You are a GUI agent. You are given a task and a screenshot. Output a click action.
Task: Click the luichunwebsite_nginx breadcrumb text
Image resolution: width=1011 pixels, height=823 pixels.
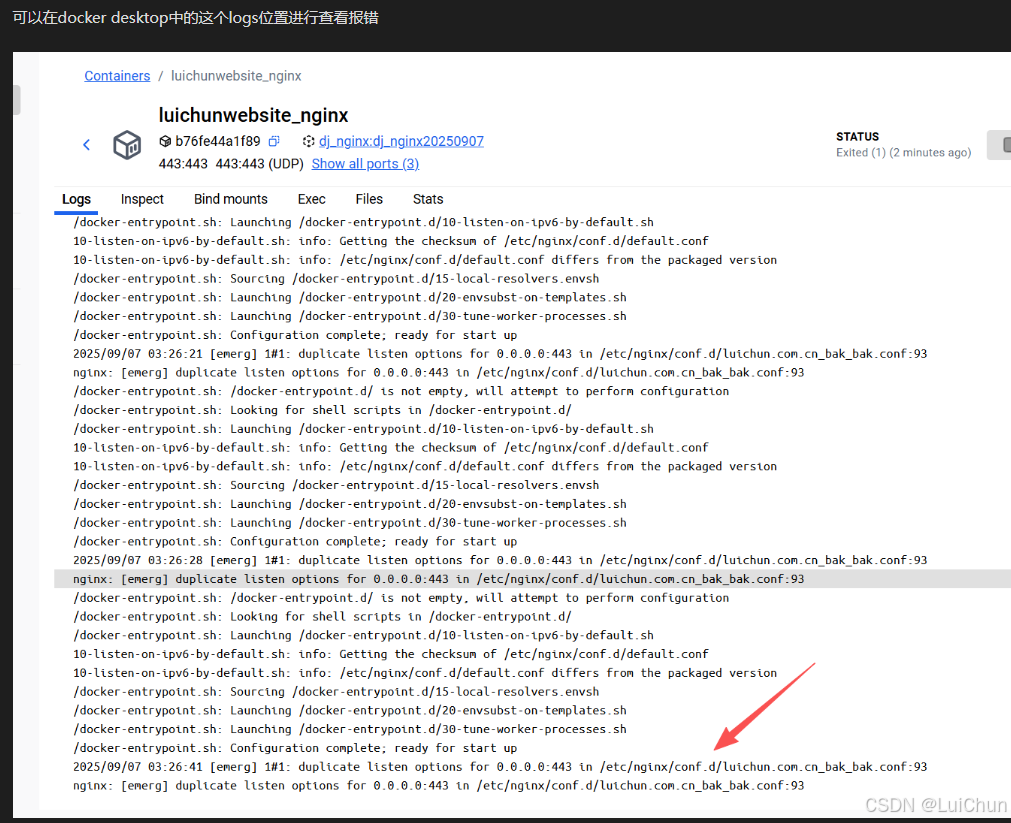236,76
